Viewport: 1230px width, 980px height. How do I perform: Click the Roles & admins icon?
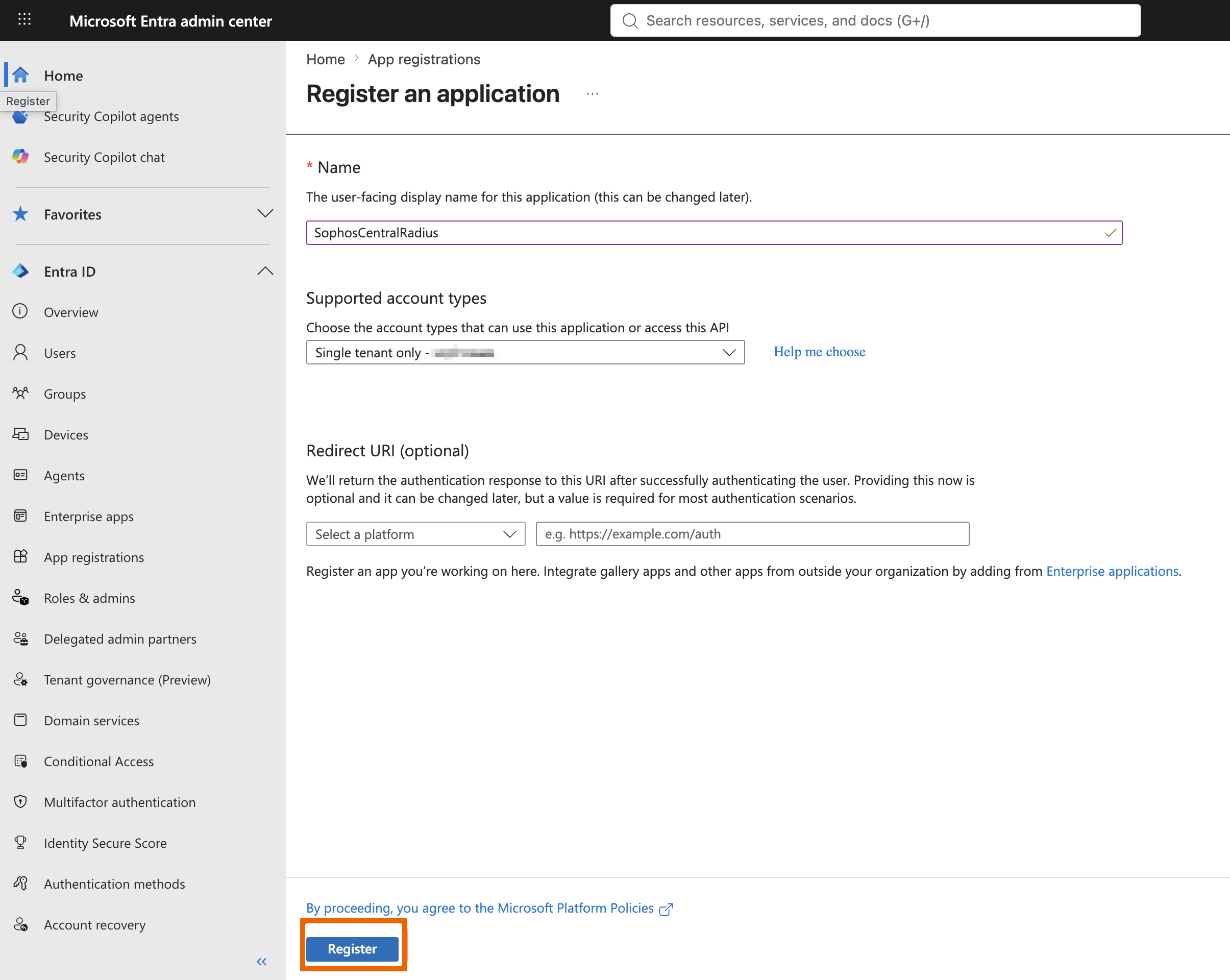click(20, 598)
